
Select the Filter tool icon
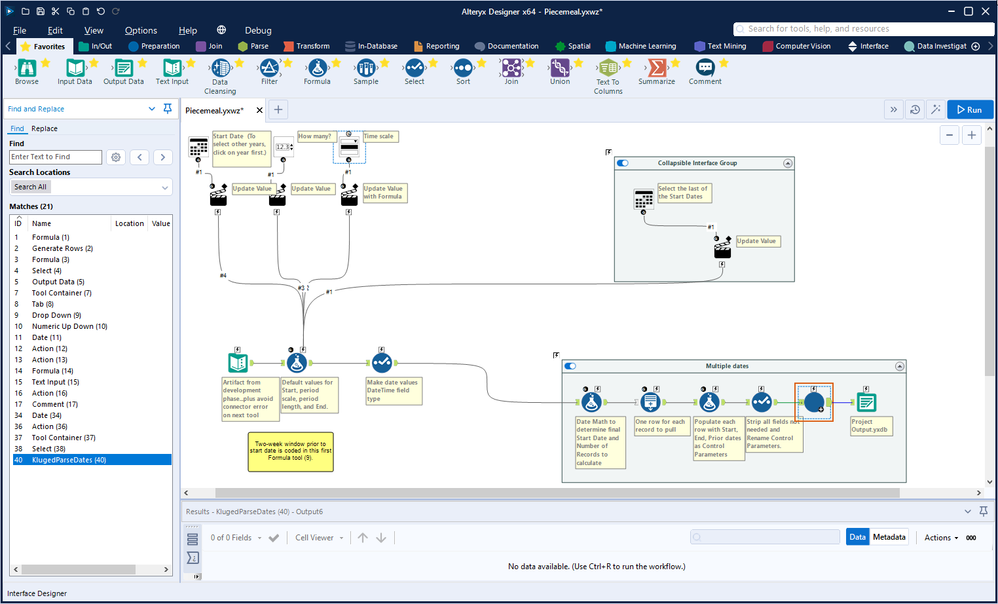point(269,69)
